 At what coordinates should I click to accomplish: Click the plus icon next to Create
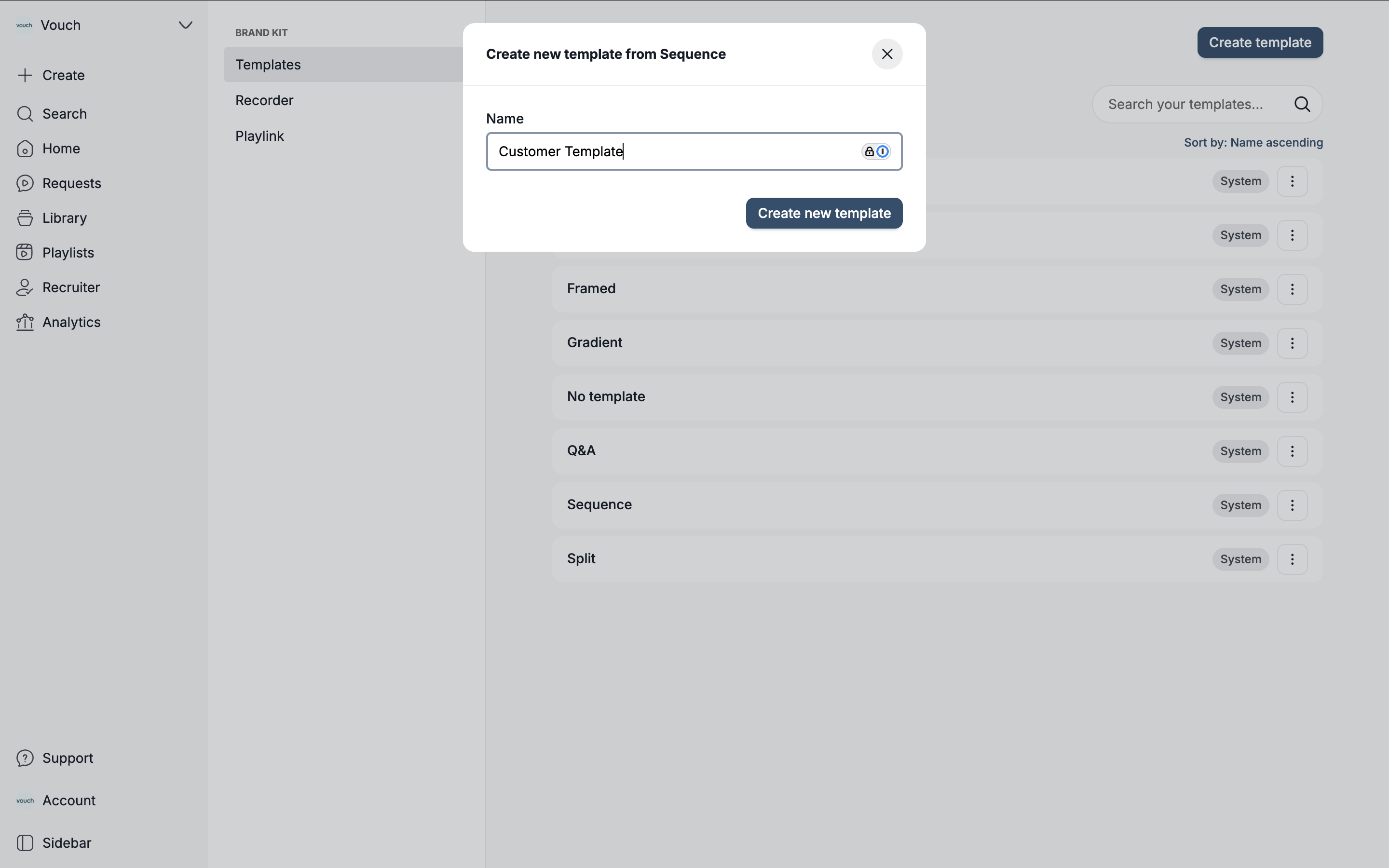click(x=25, y=75)
